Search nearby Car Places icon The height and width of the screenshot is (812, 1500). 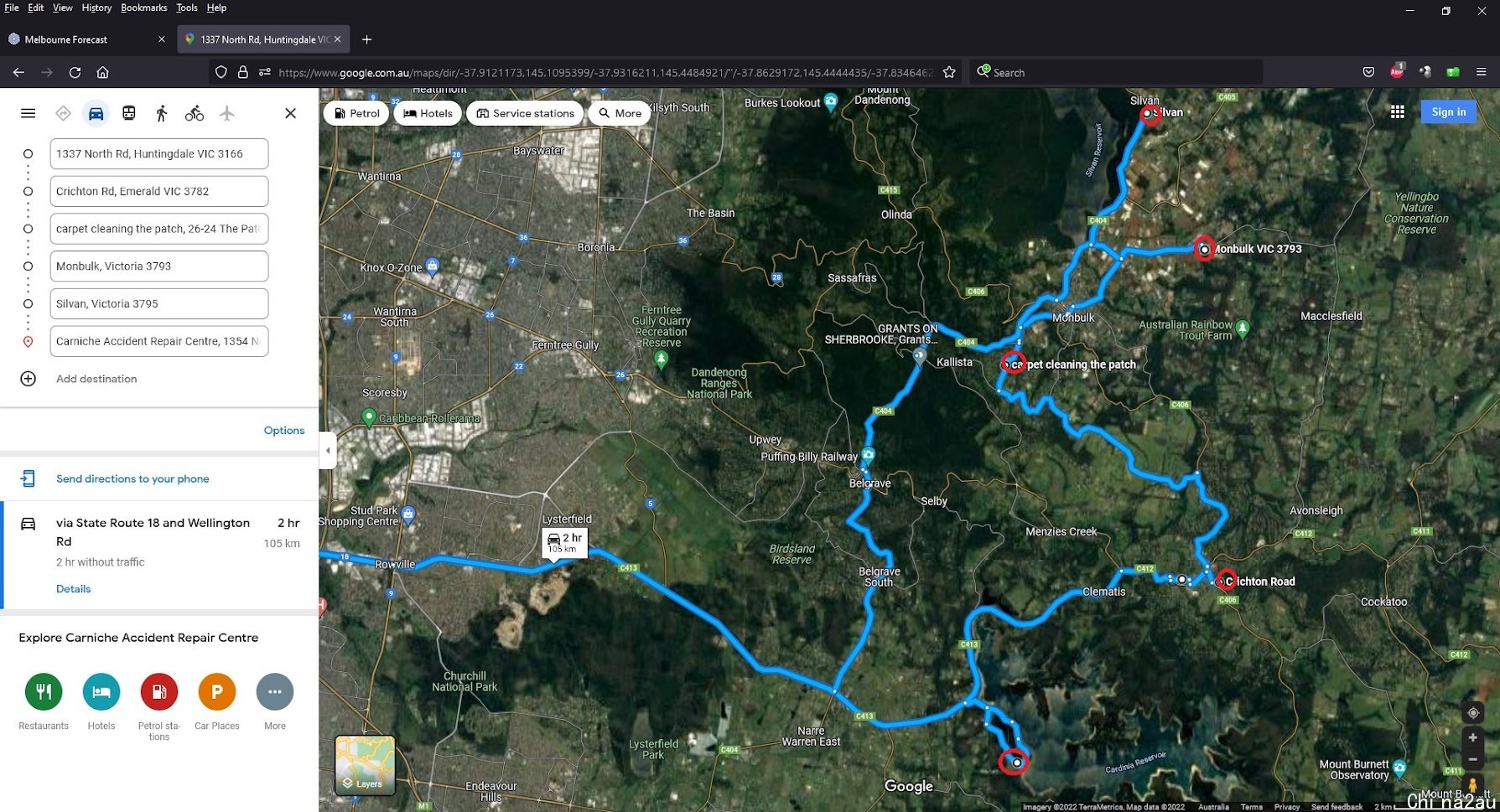(x=217, y=691)
